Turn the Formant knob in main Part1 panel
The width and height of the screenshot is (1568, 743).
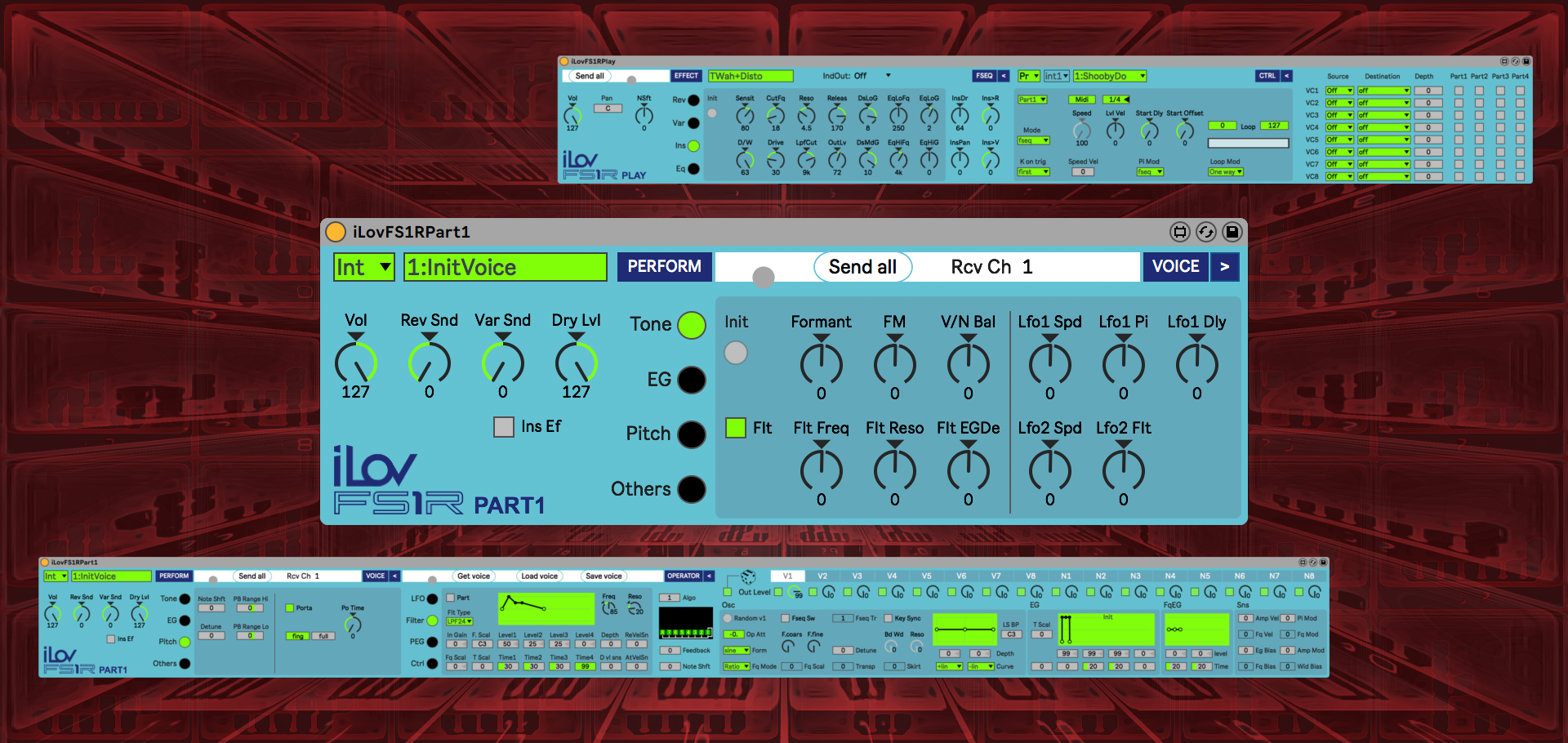click(x=821, y=363)
